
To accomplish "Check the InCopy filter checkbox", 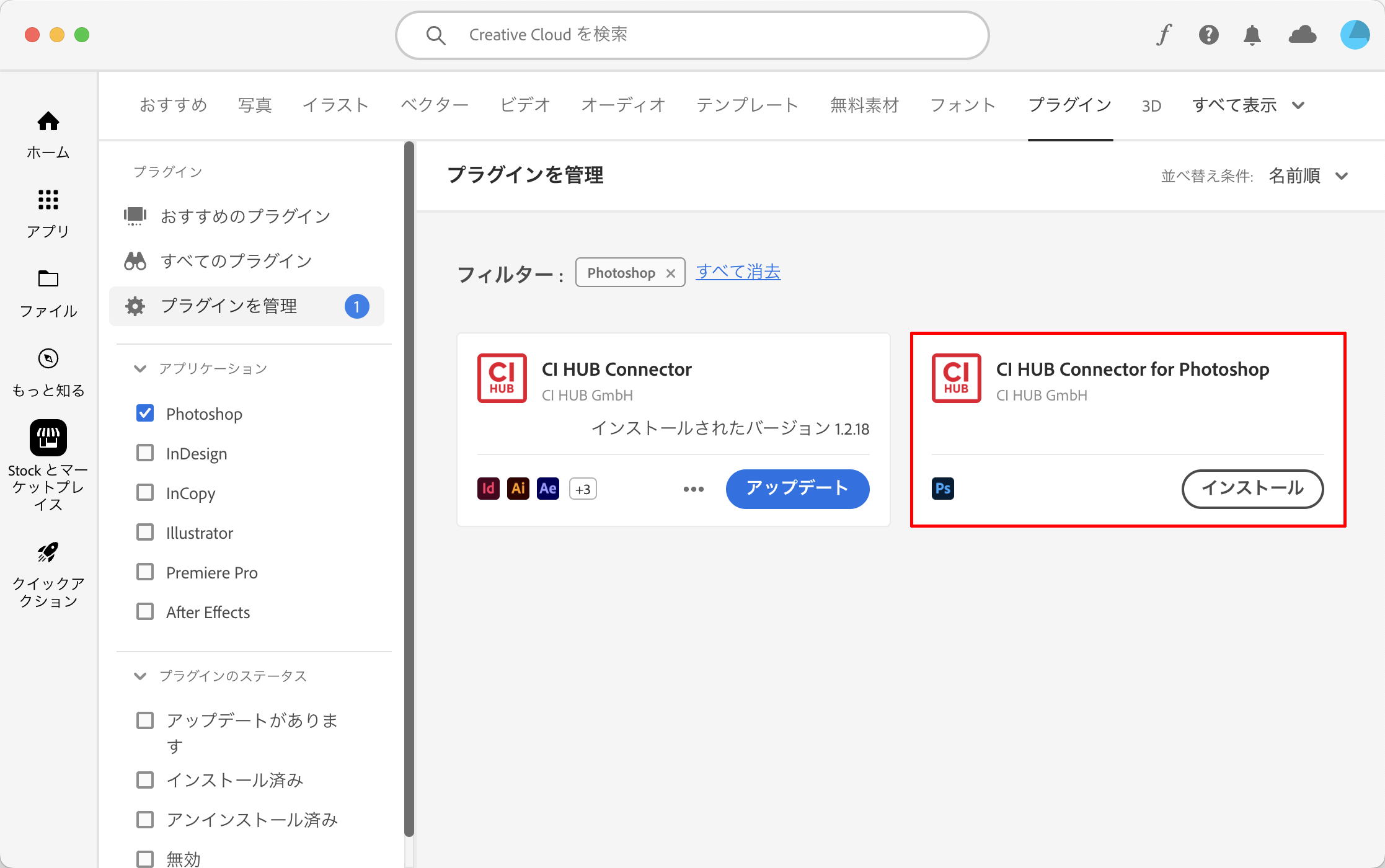I will point(145,493).
